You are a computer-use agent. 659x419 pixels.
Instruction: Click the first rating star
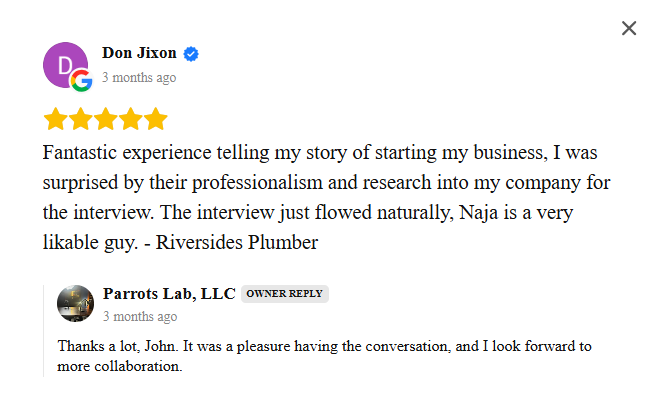(x=56, y=120)
